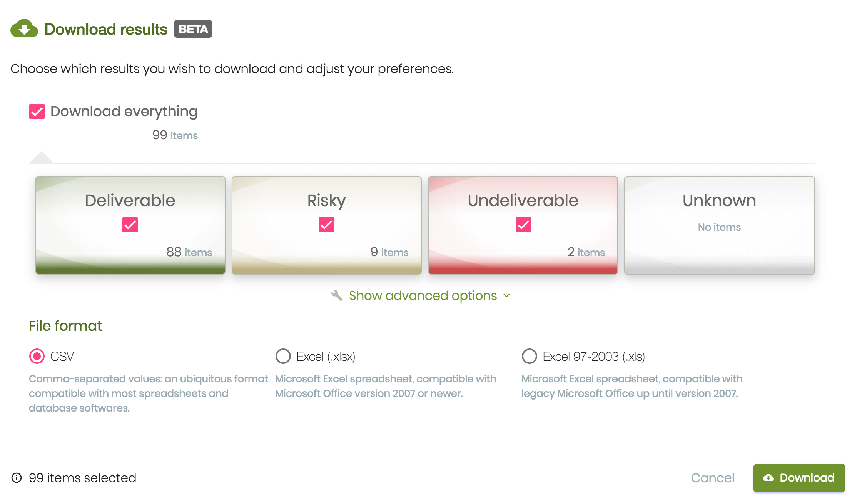Click the cloud icon inside Download button

pyautogui.click(x=768, y=478)
